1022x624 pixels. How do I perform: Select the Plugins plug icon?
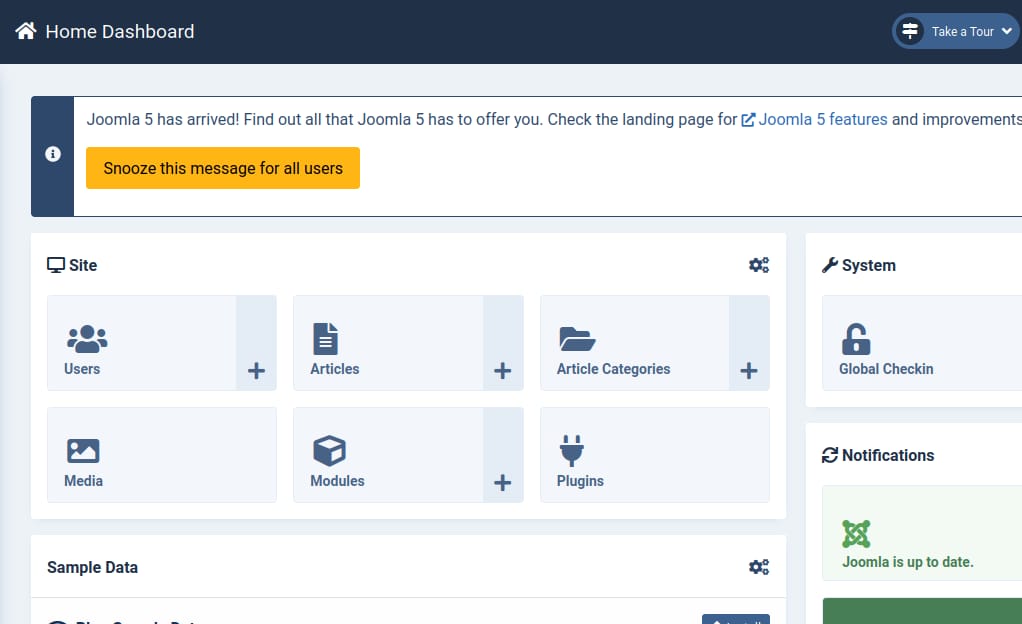(571, 450)
